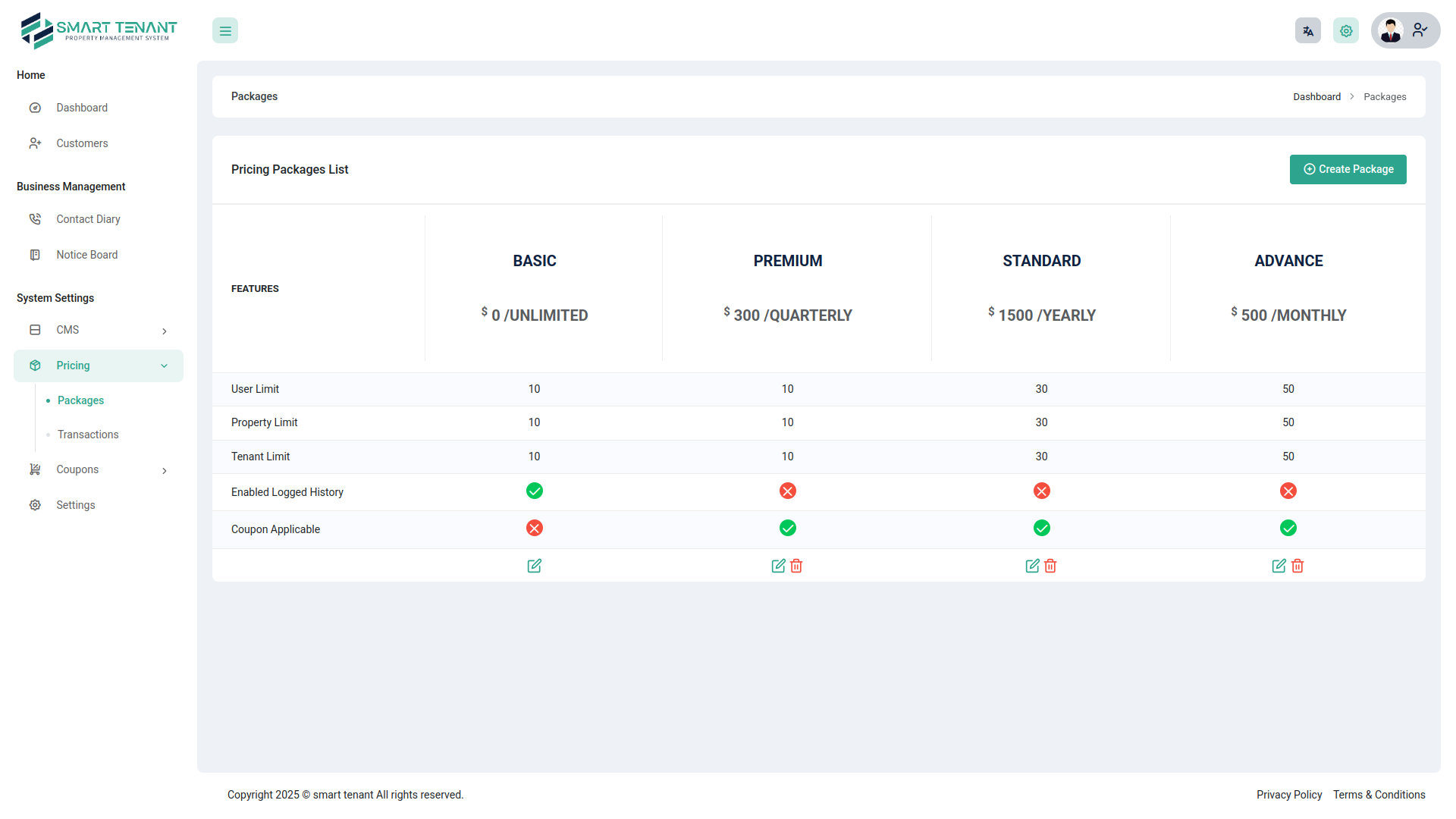Click the language translation icon in the header
Image resolution: width=1456 pixels, height=819 pixels.
1307,30
